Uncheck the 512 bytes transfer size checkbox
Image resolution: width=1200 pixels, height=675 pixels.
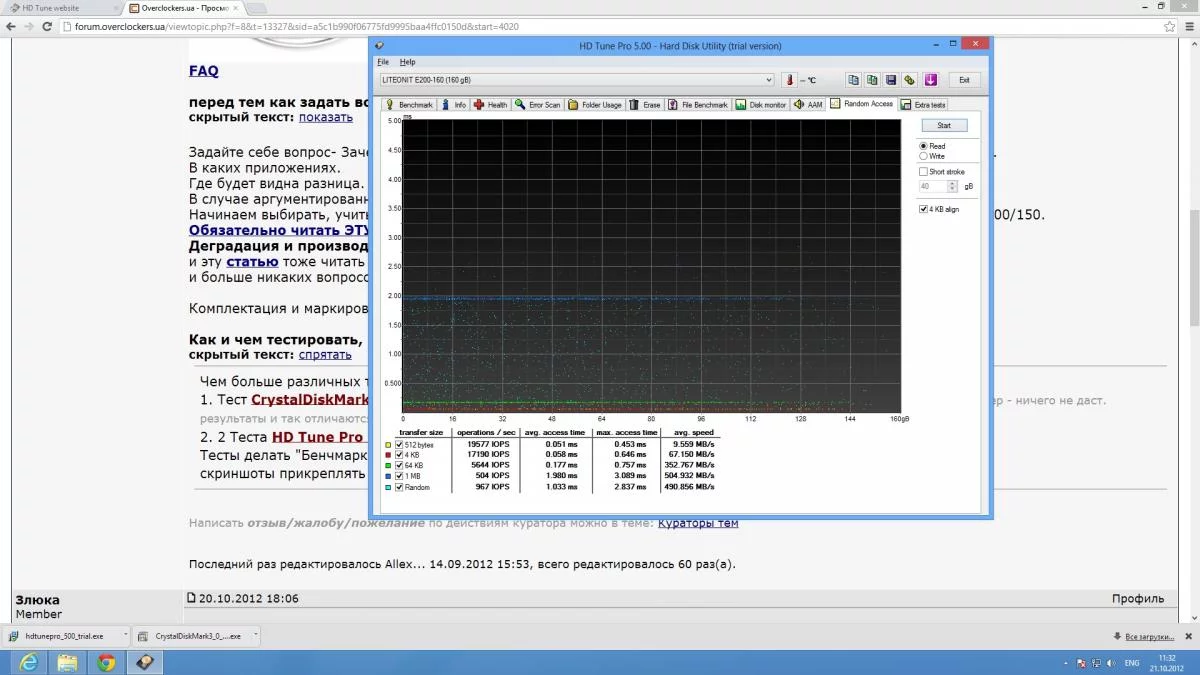point(400,444)
